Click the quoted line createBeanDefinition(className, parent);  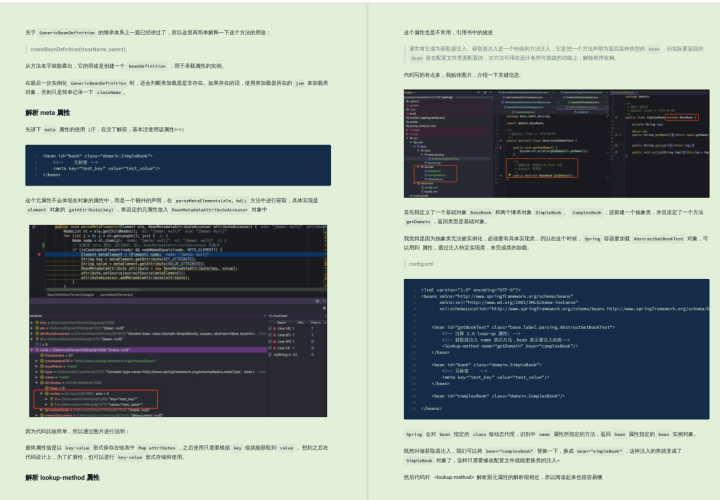coord(79,49)
